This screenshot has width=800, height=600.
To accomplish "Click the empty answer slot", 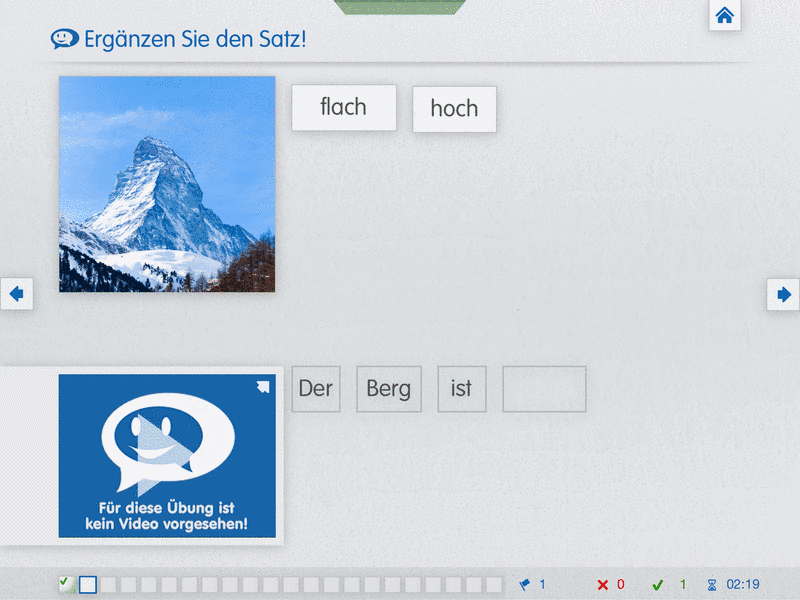I will pos(544,389).
